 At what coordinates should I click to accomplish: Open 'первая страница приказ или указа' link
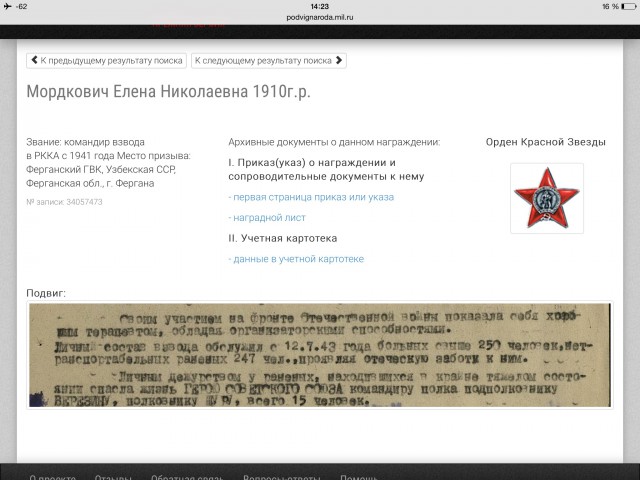pos(312,197)
